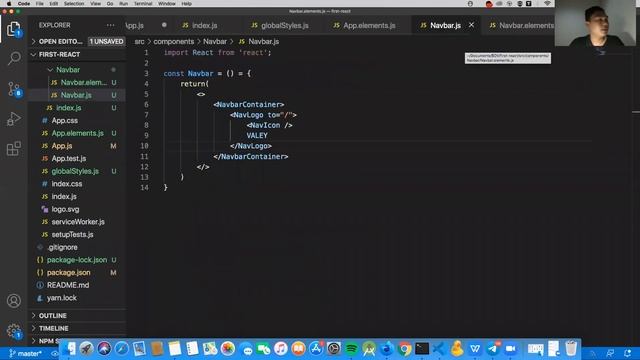The width and height of the screenshot is (640, 360).
Task: Open Terminal from the Dock
Action: pos(422,349)
